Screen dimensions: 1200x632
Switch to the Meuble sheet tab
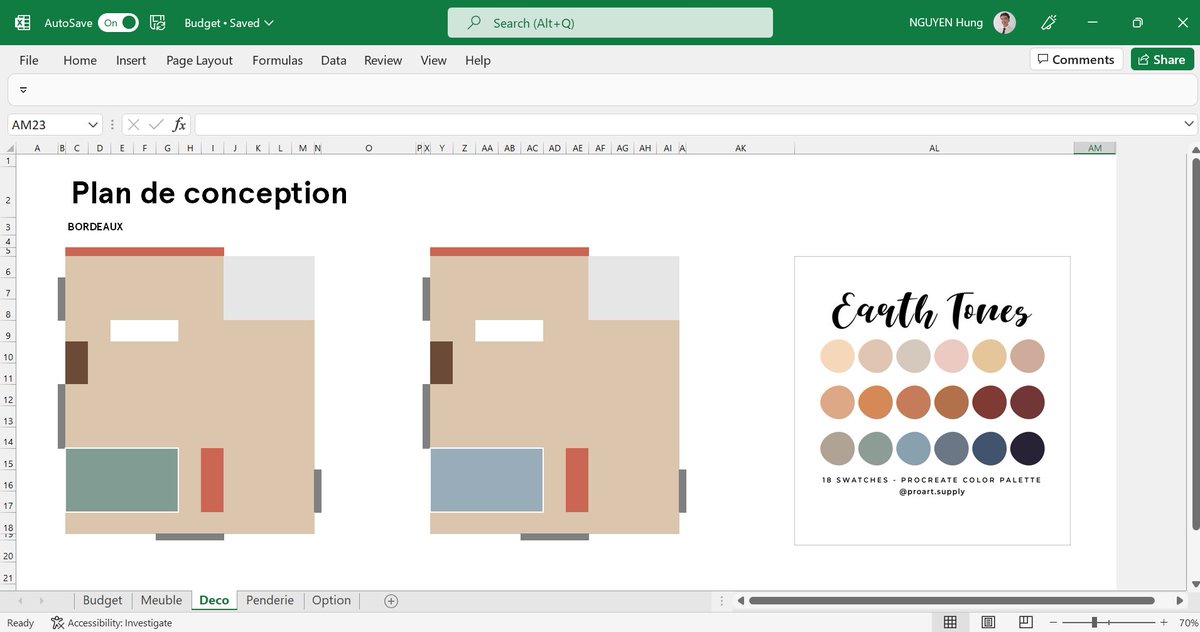click(x=161, y=600)
